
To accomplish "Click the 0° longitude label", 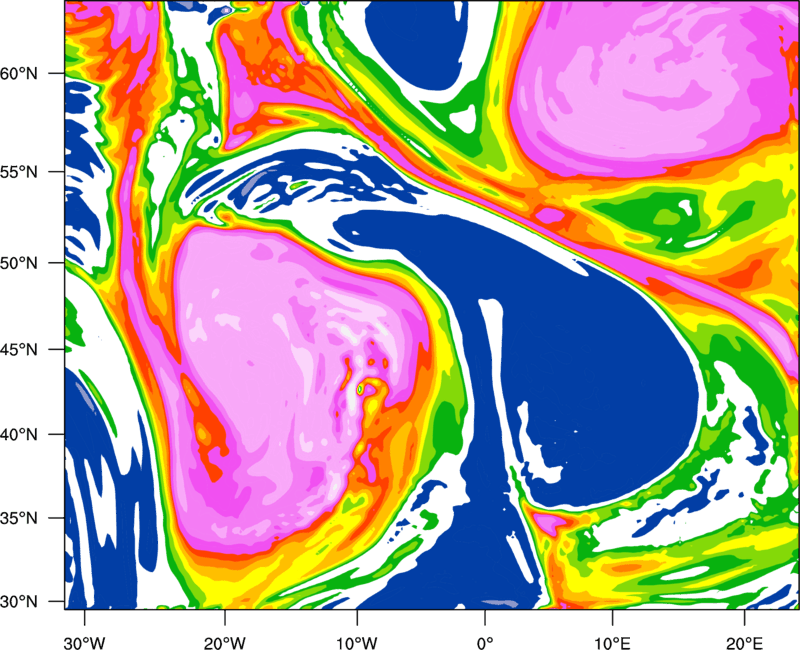I will click(x=485, y=643).
